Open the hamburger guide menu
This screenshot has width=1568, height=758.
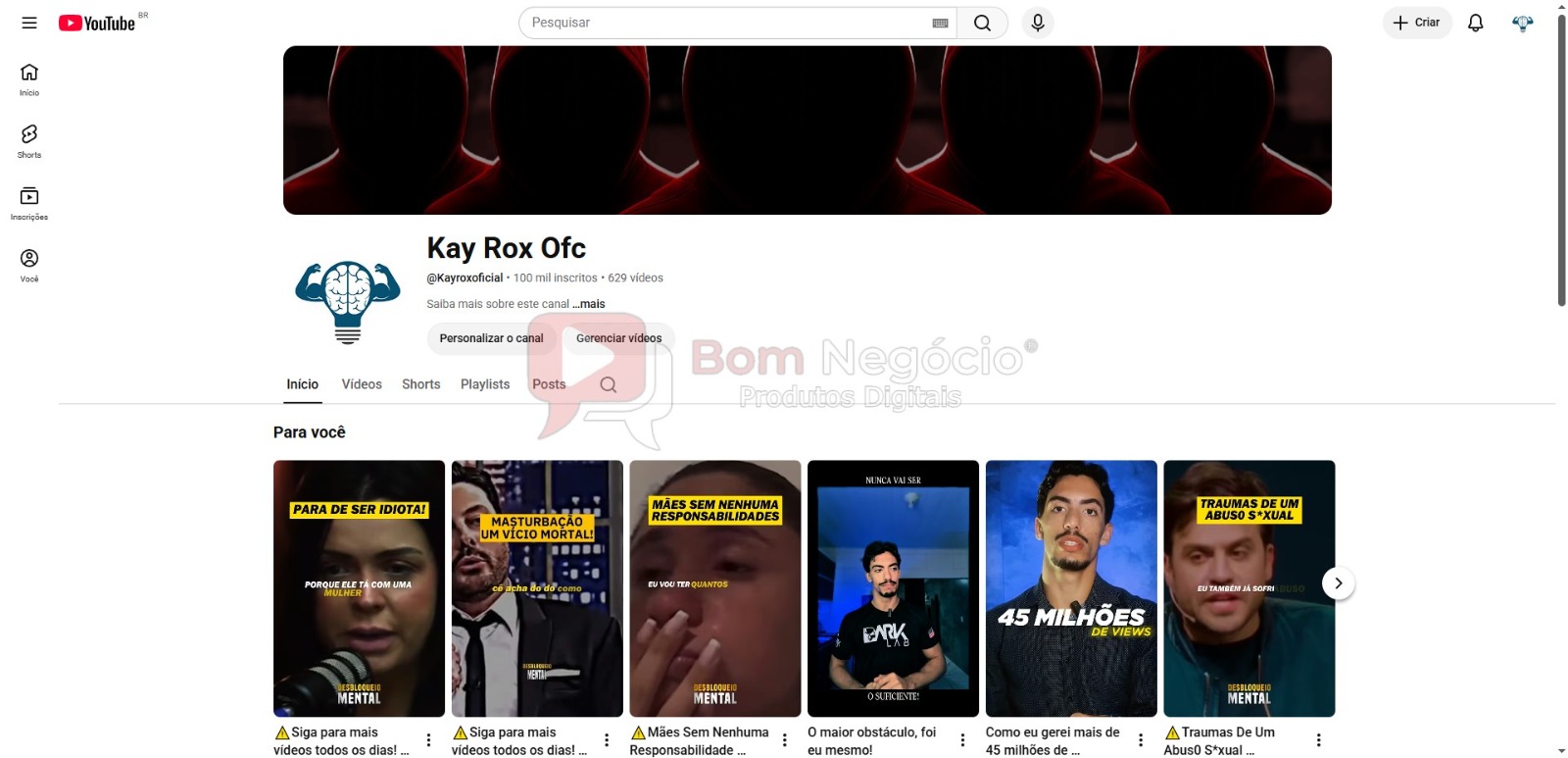pyautogui.click(x=29, y=23)
